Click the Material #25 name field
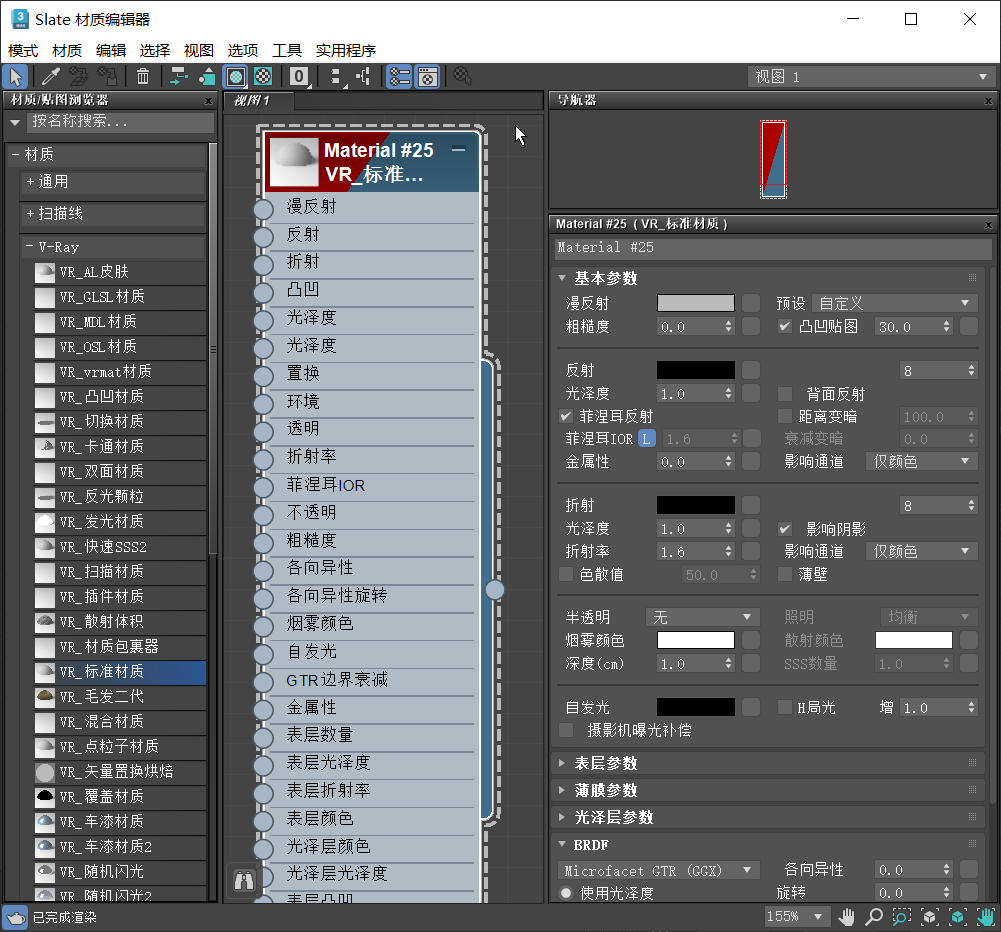1001x932 pixels. pyautogui.click(x=773, y=248)
